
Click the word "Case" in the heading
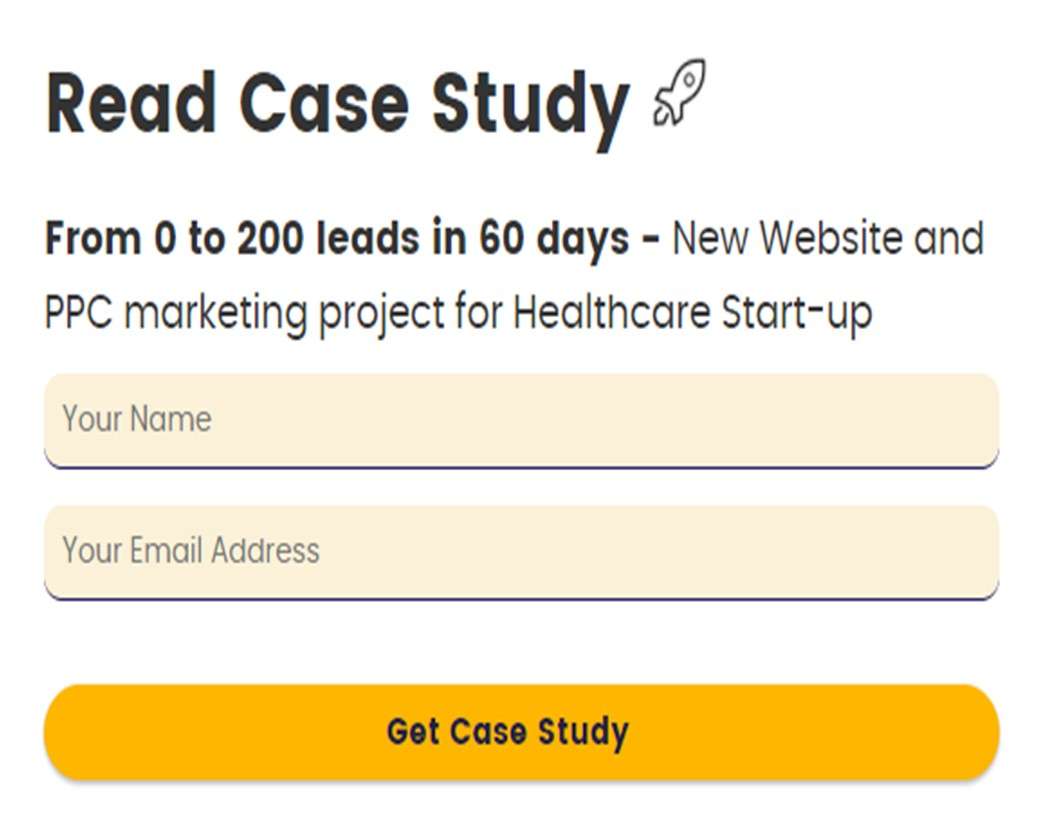tap(324, 103)
